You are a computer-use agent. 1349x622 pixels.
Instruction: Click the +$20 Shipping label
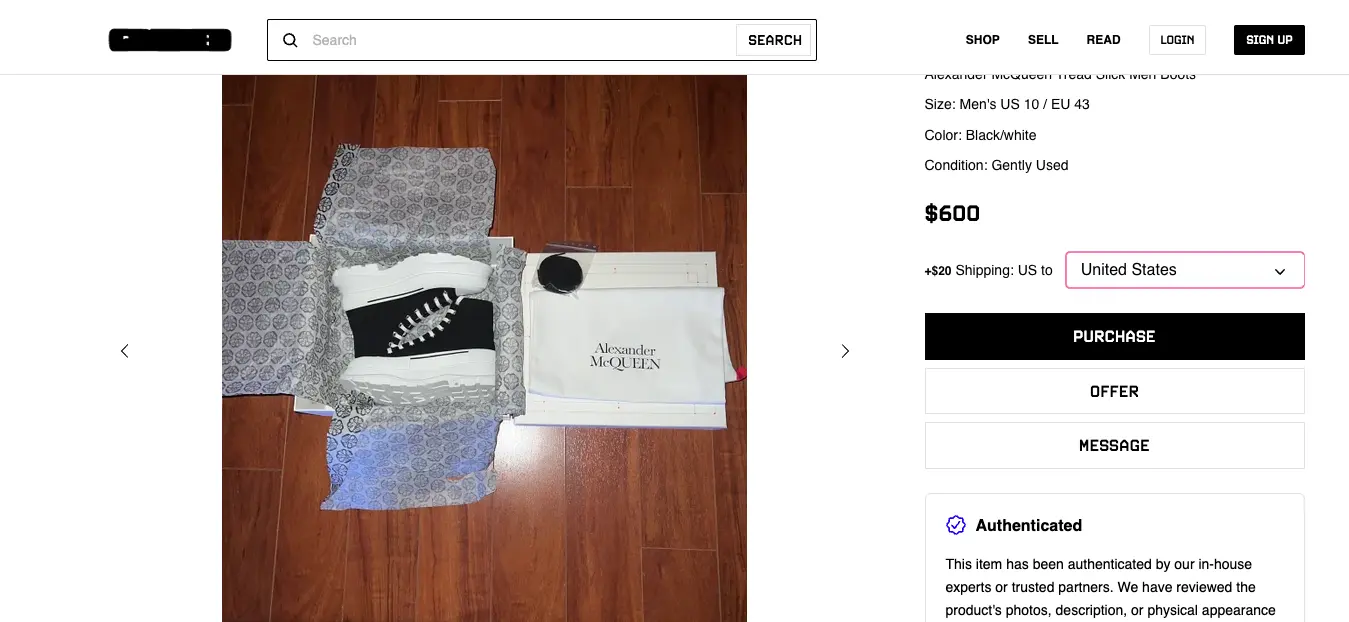tap(938, 270)
